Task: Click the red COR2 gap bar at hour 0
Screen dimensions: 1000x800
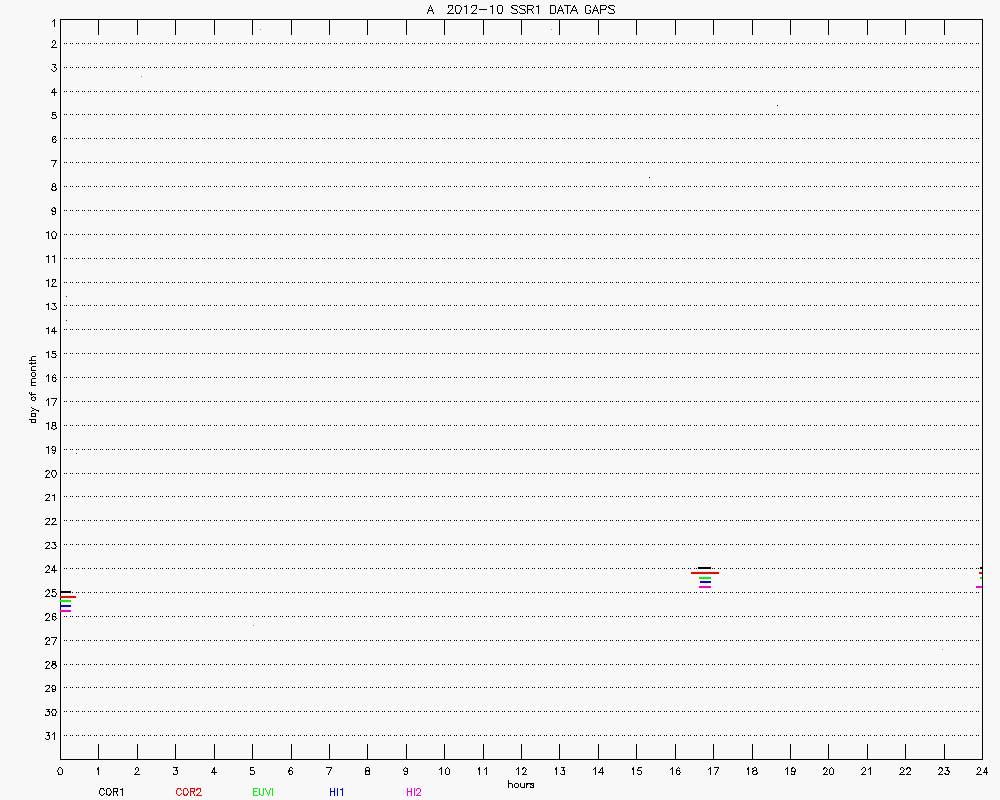Action: tap(67, 596)
